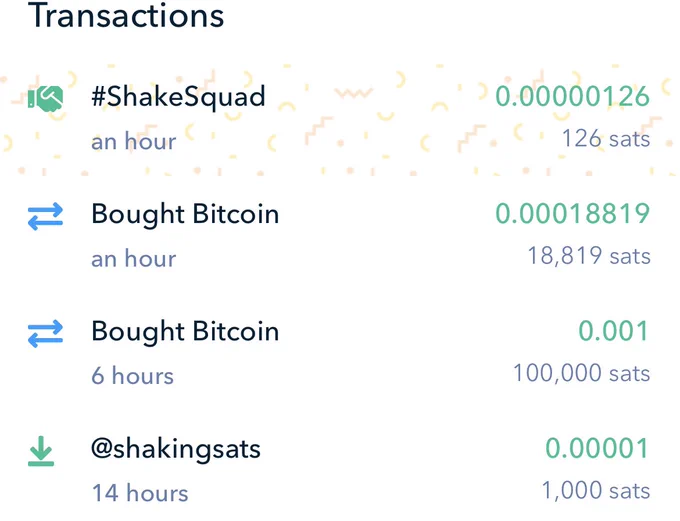
Task: Tap the green download arrow icon
Action: (41, 451)
